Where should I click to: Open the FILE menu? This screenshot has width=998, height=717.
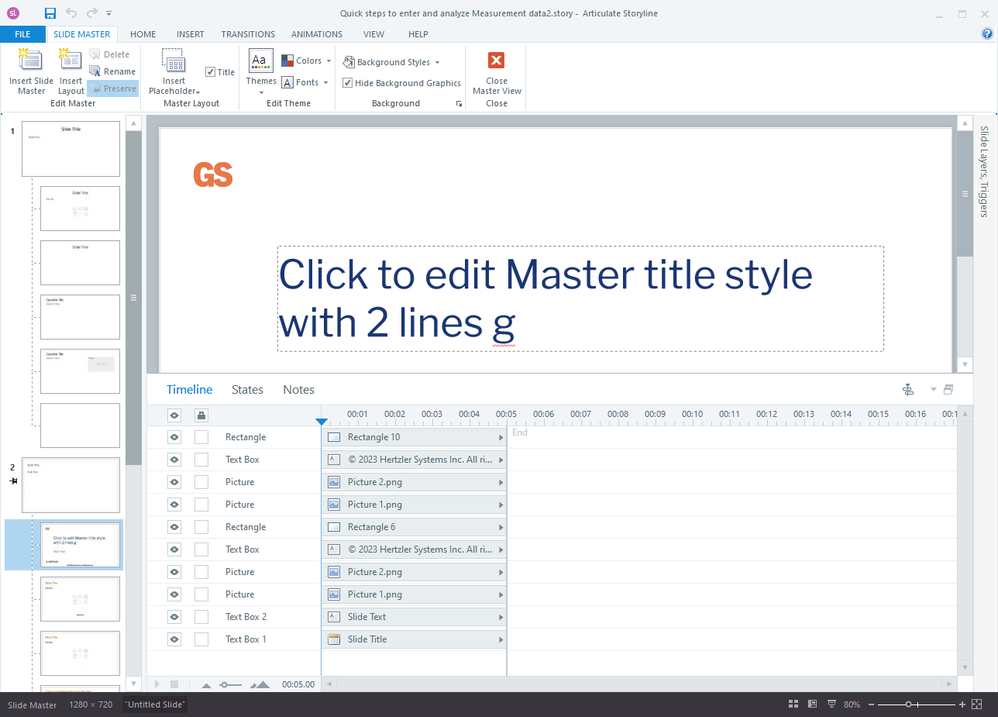22,34
